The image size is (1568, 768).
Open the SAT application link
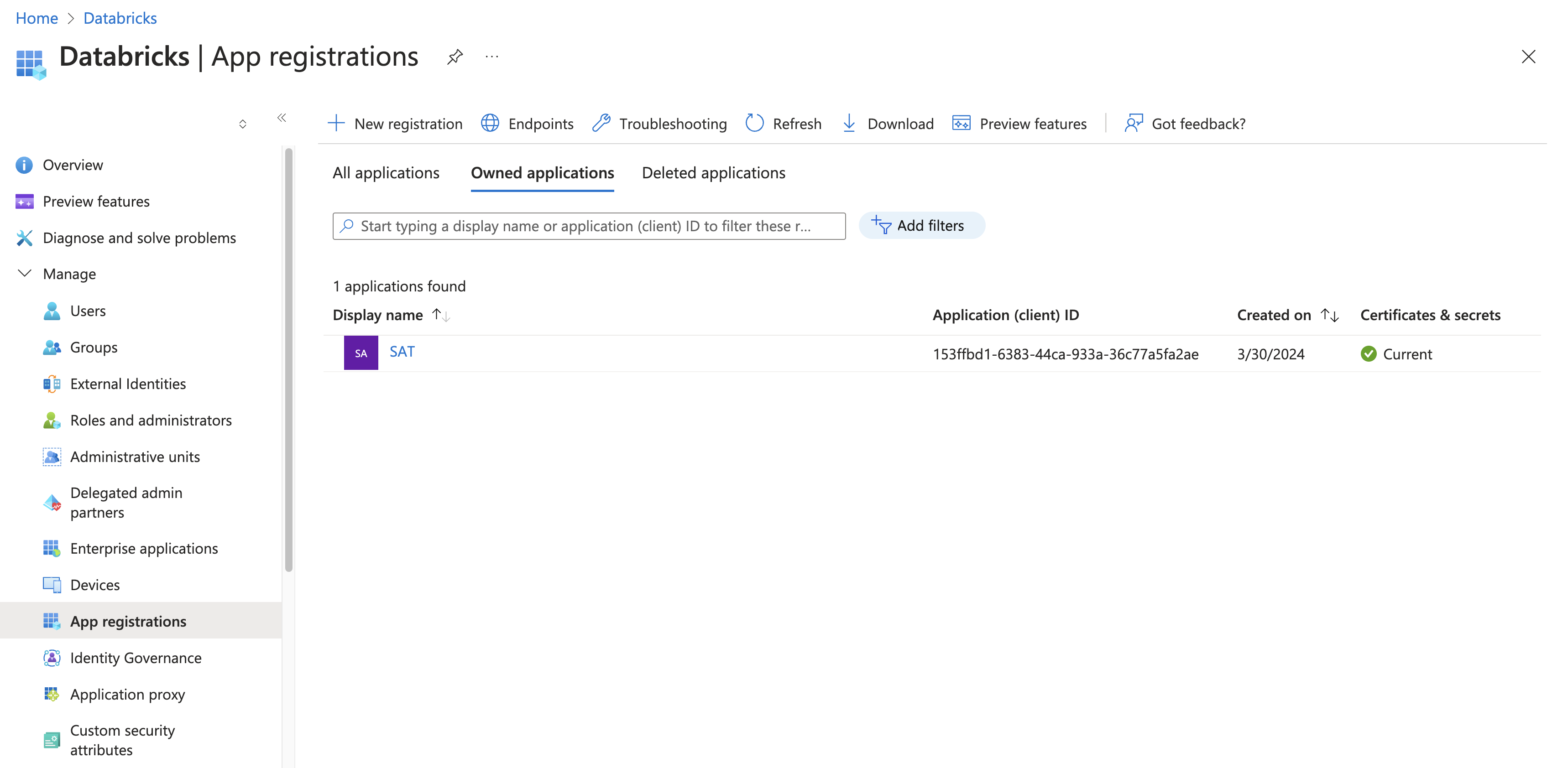click(x=402, y=352)
